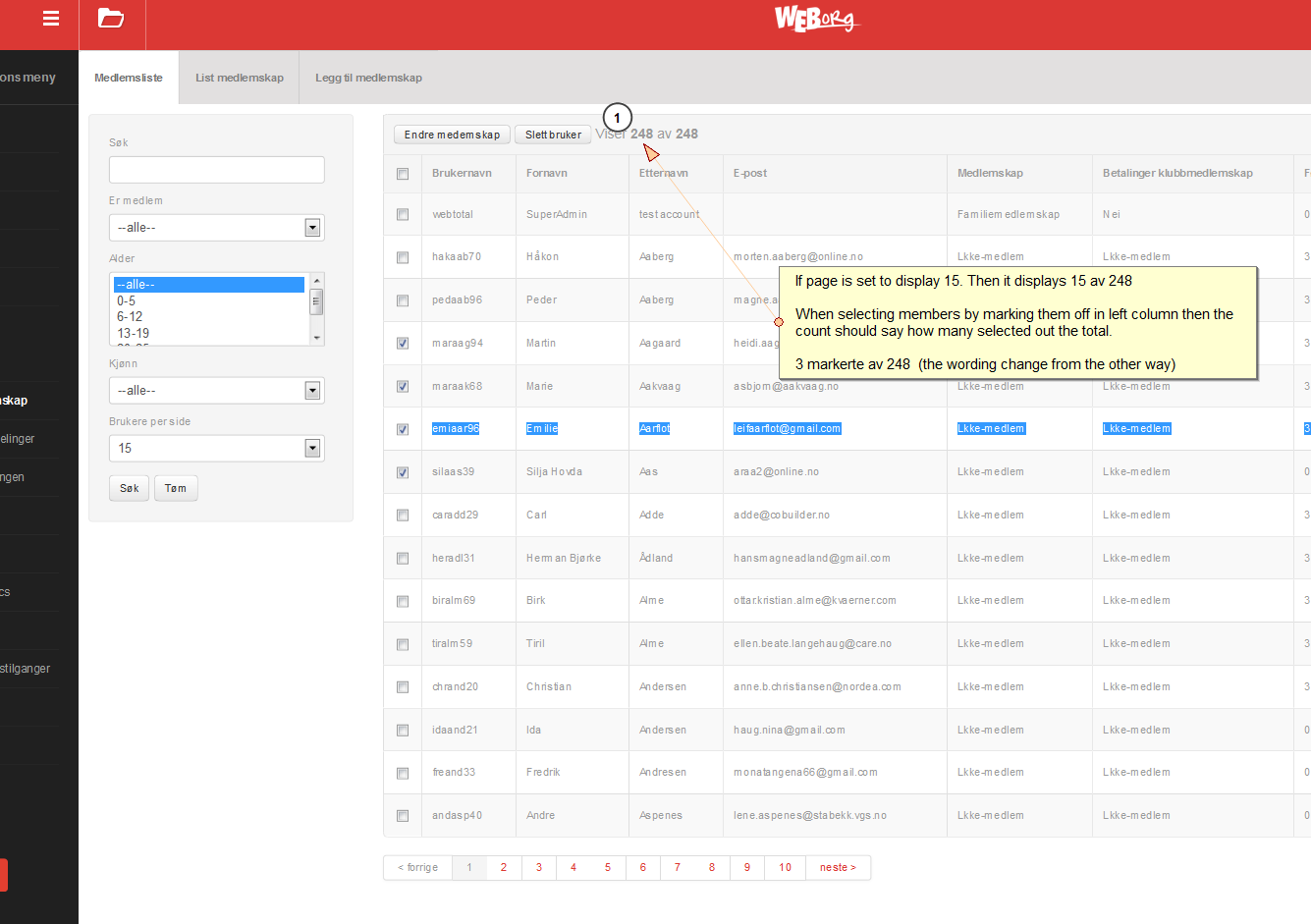Open the Kjønn dropdown
Image resolution: width=1311 pixels, height=924 pixels.
216,391
